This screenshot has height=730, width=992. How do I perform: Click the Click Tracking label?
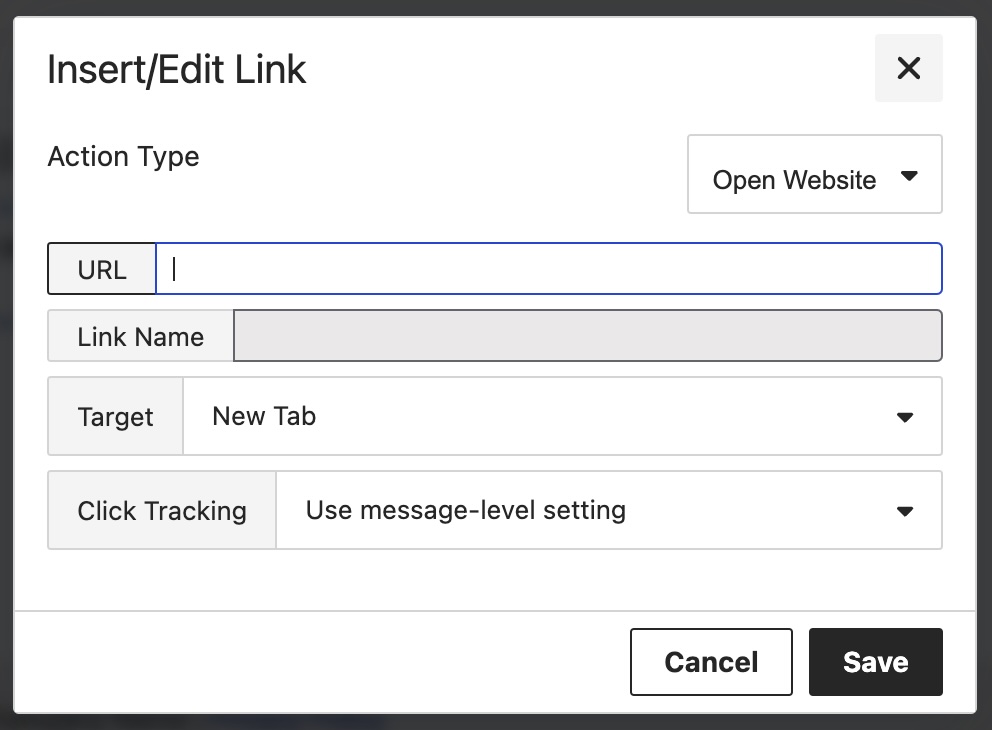point(162,511)
